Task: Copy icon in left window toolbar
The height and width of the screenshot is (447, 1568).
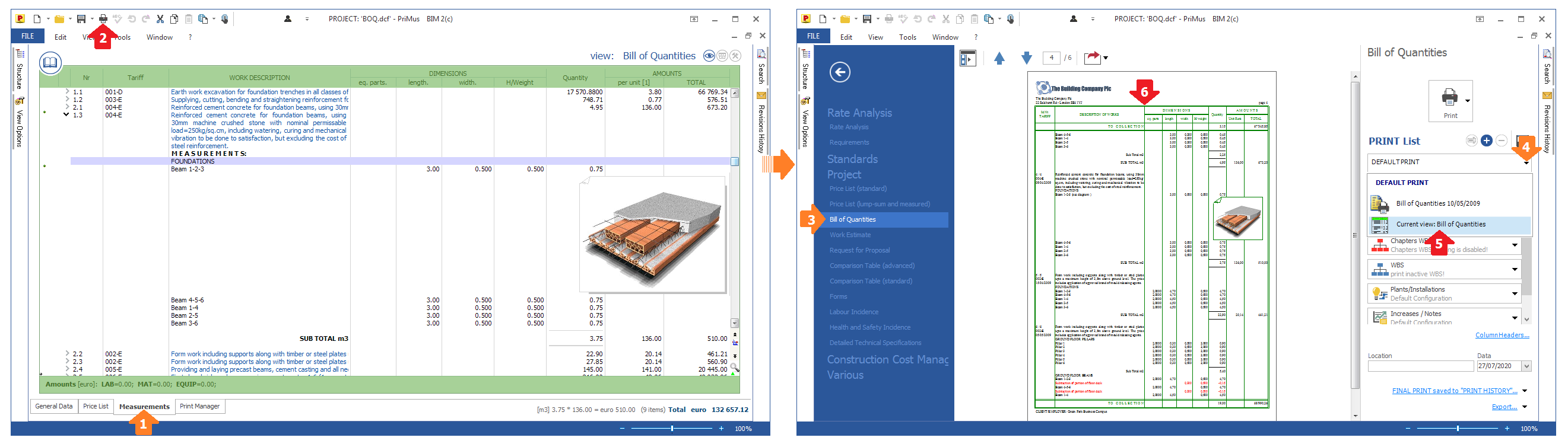Action: tap(174, 19)
